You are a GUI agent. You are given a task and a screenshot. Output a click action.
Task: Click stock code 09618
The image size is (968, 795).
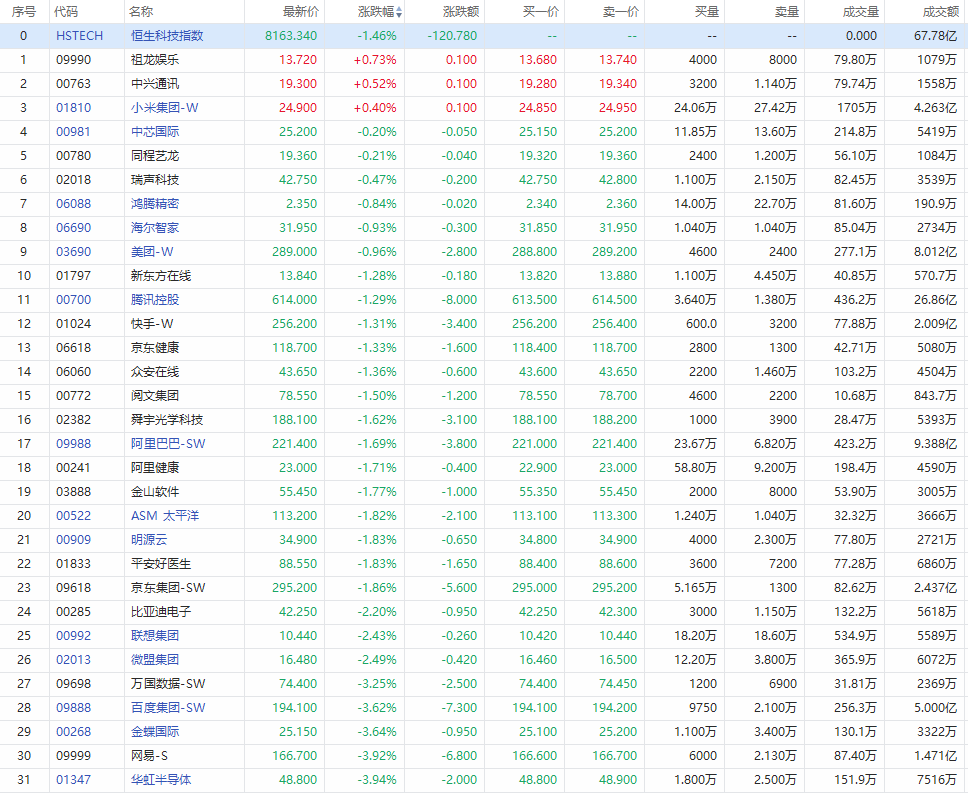click(73, 588)
